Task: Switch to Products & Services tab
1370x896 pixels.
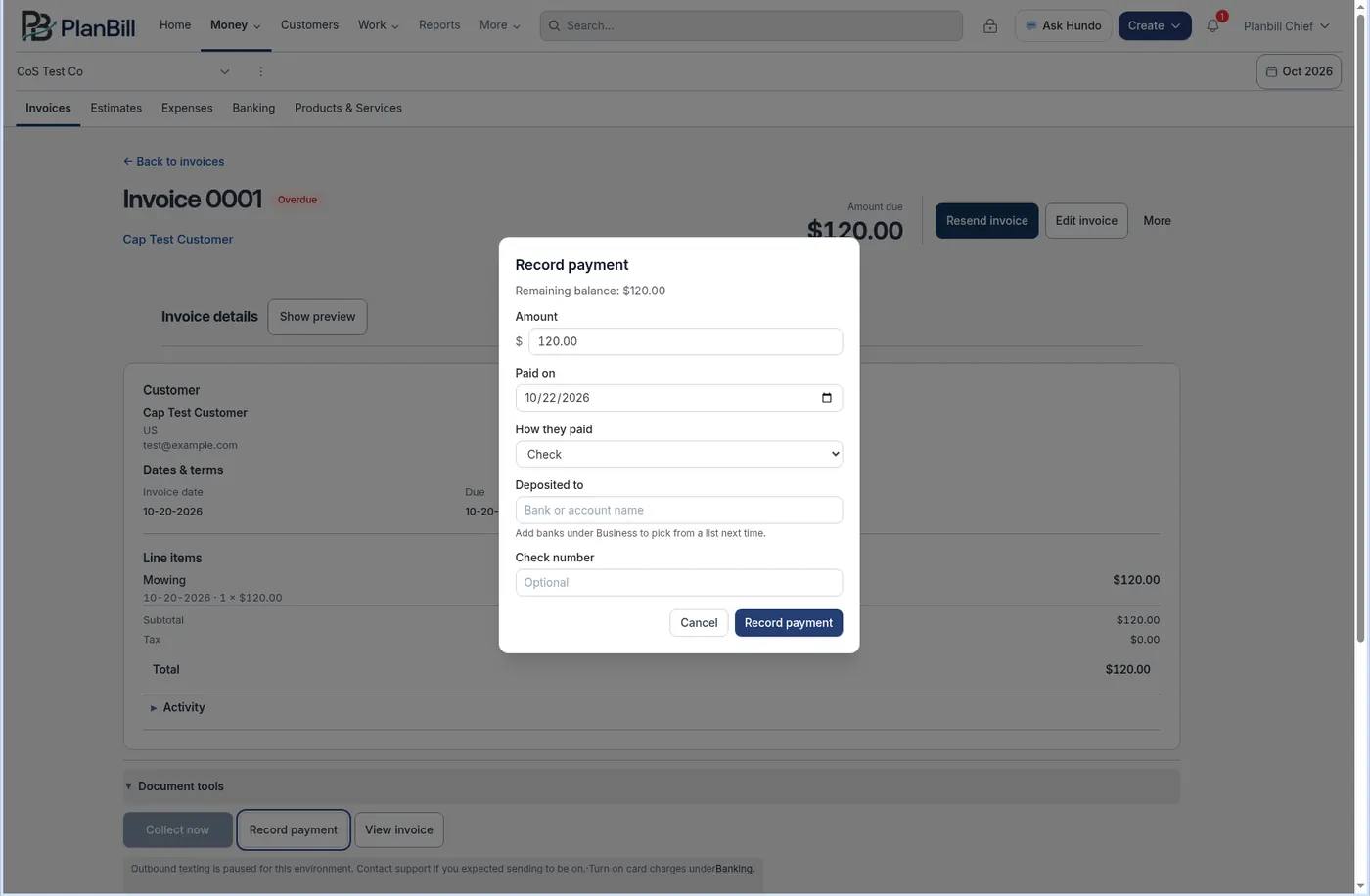Action: point(348,109)
